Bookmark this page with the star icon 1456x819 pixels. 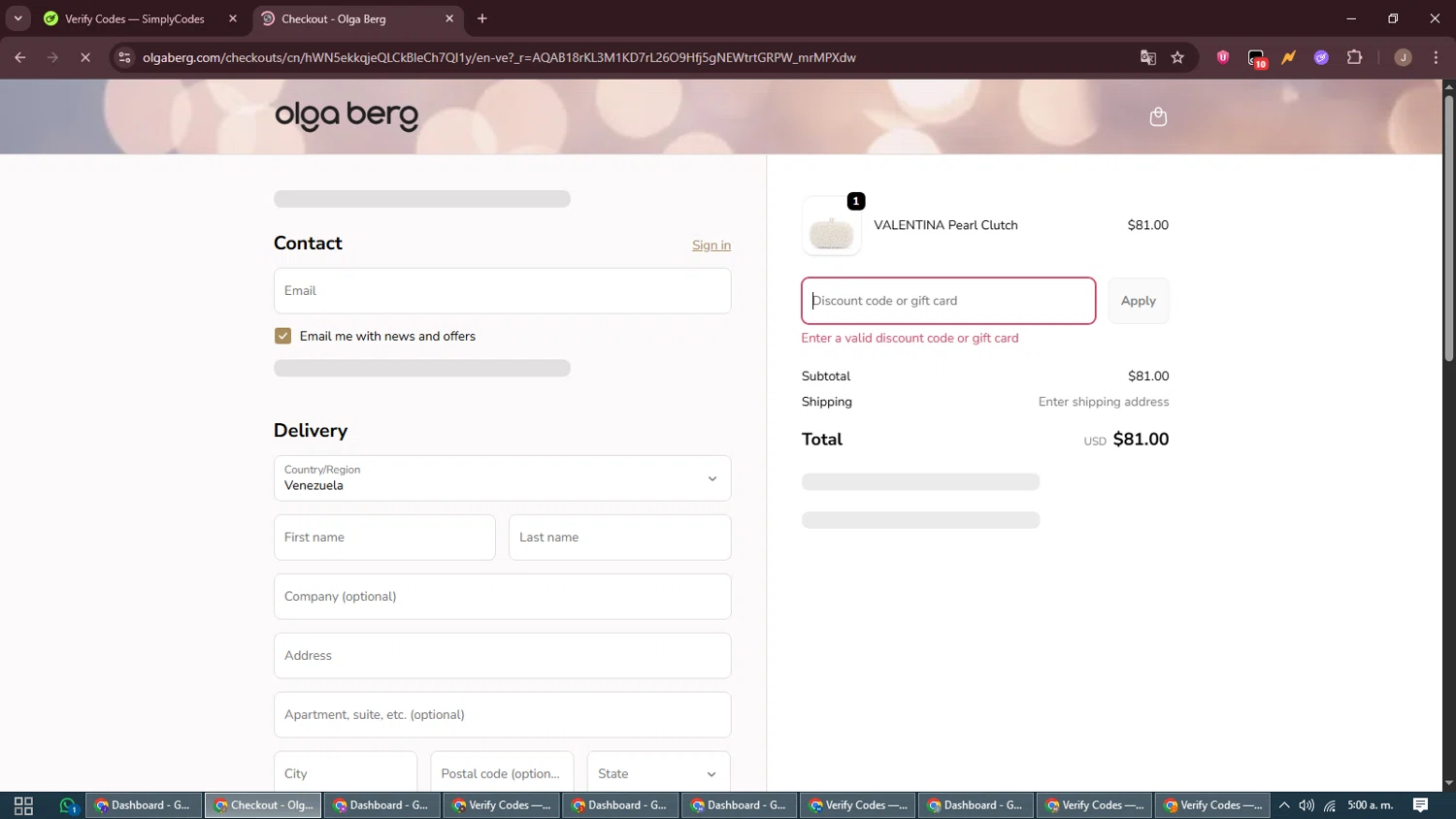coord(1177,57)
